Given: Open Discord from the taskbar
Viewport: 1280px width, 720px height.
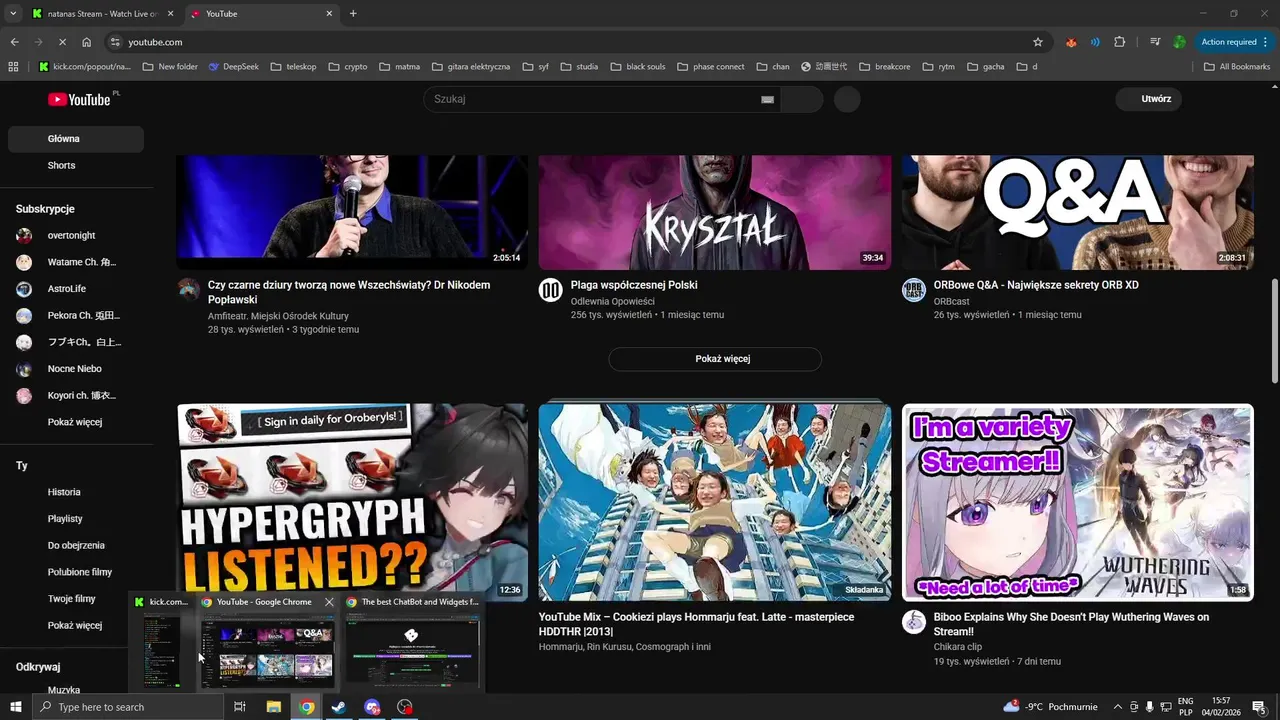Looking at the screenshot, I should click(372, 707).
